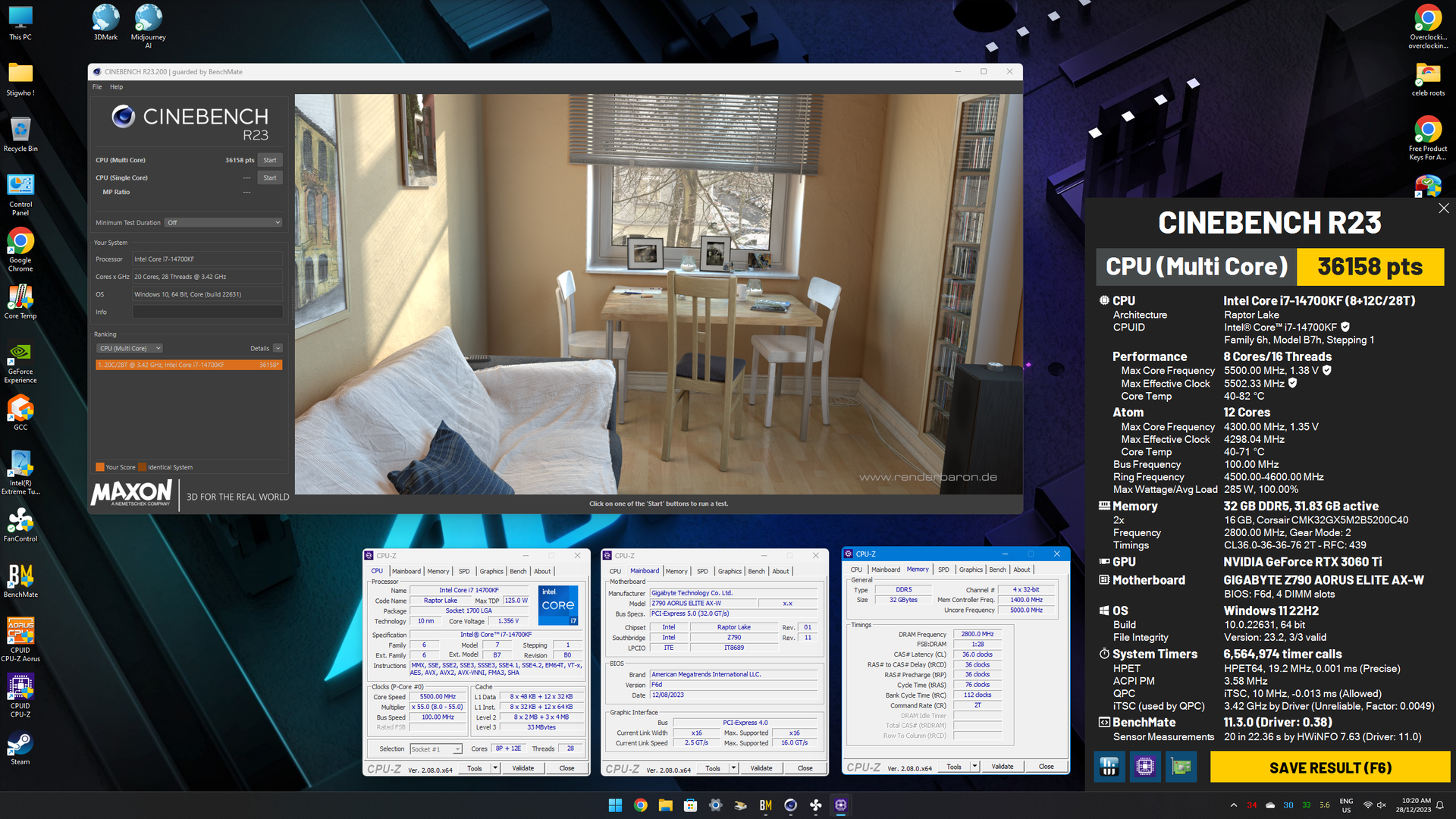This screenshot has width=1456, height=819.
Task: Open notification bell in system tray
Action: click(1439, 805)
